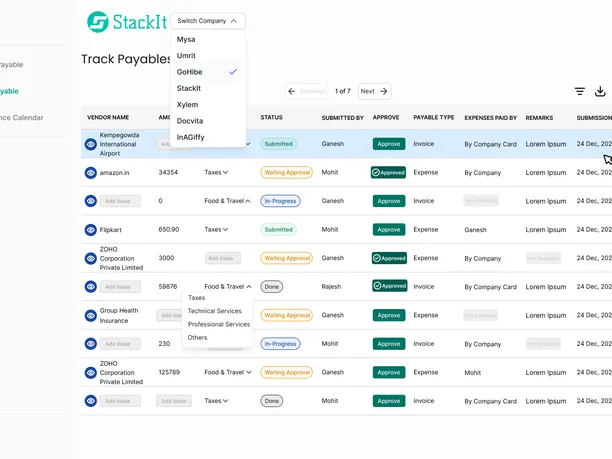
Task: Choose StackIt in the company dropdown list
Action: click(x=189, y=88)
